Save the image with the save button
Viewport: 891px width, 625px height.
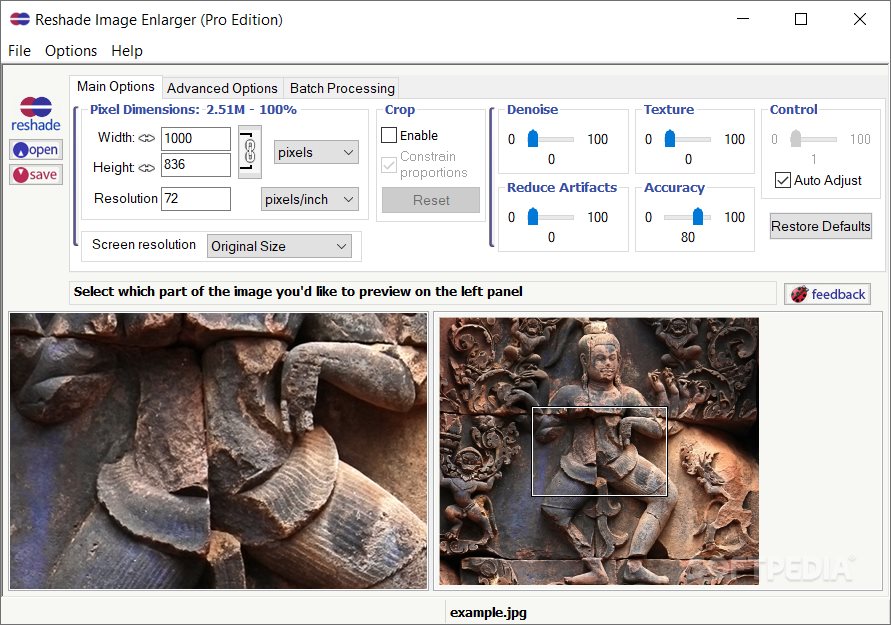click(36, 174)
